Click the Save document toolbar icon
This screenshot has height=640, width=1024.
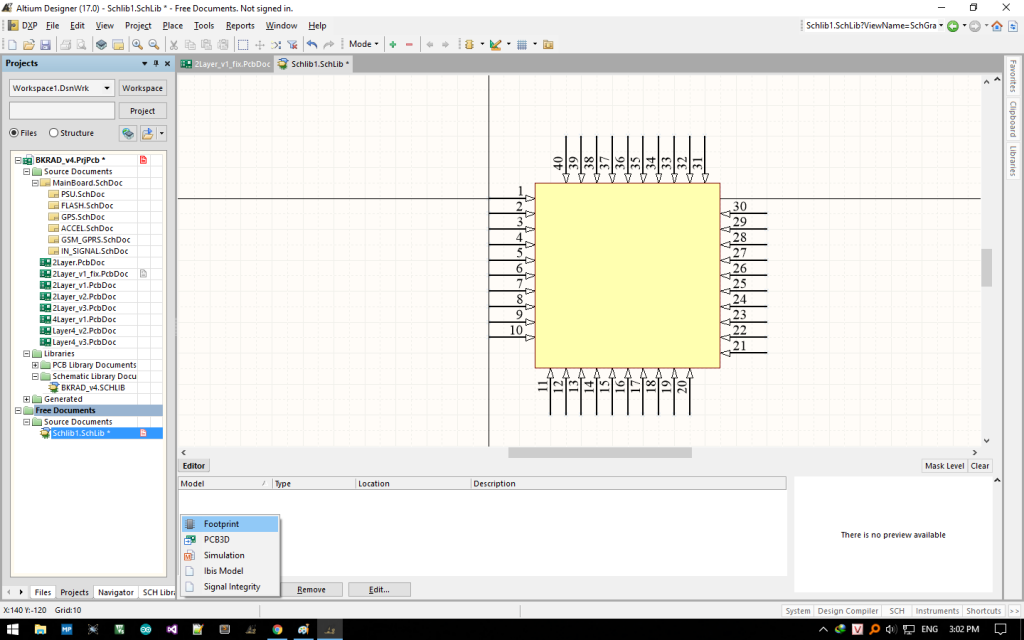point(45,45)
